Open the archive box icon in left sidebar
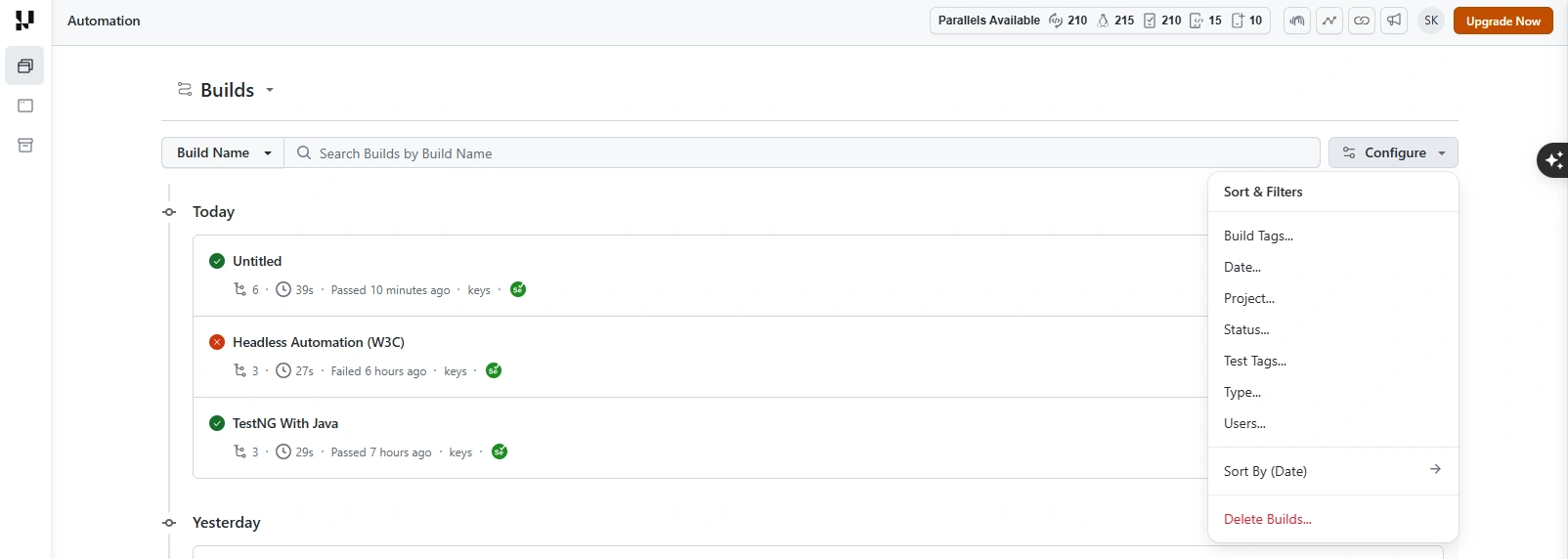The image size is (1568, 559). tap(25, 146)
